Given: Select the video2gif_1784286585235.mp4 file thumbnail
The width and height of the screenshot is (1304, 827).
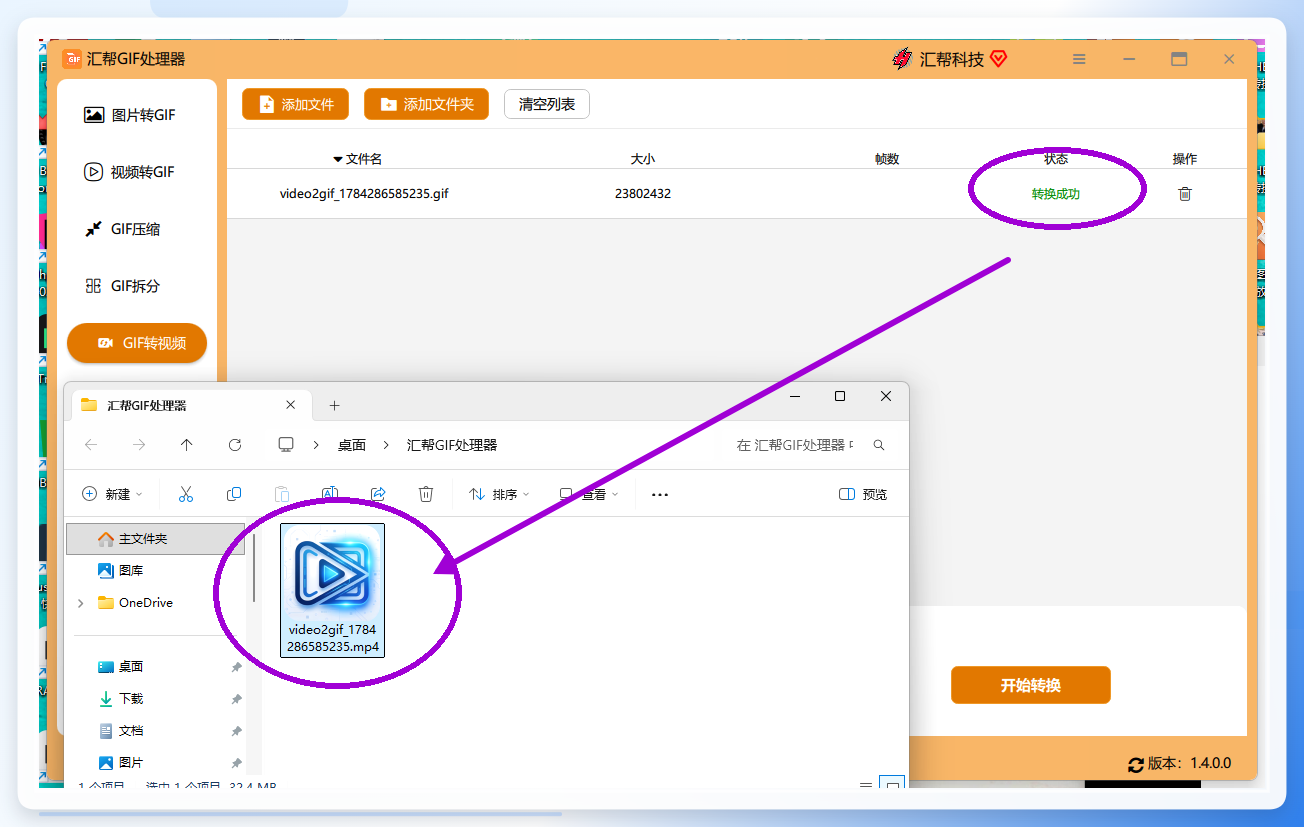Looking at the screenshot, I should [x=333, y=590].
